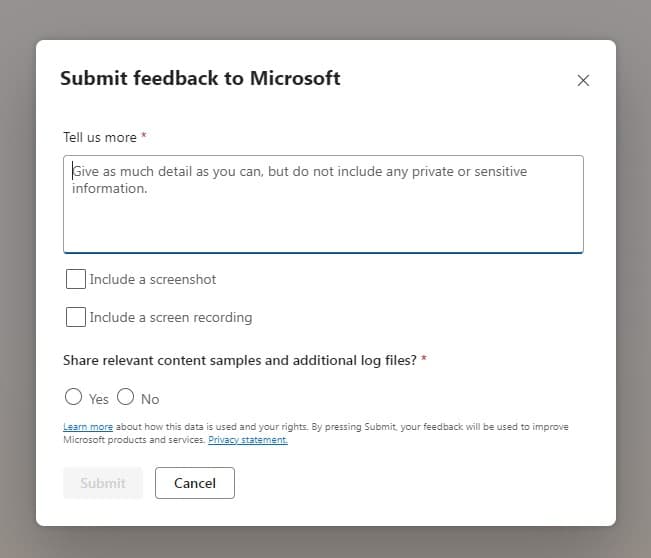Screen dimensions: 651x558
Task: Click the 'Share relevant content samples' question text
Action: pos(240,359)
